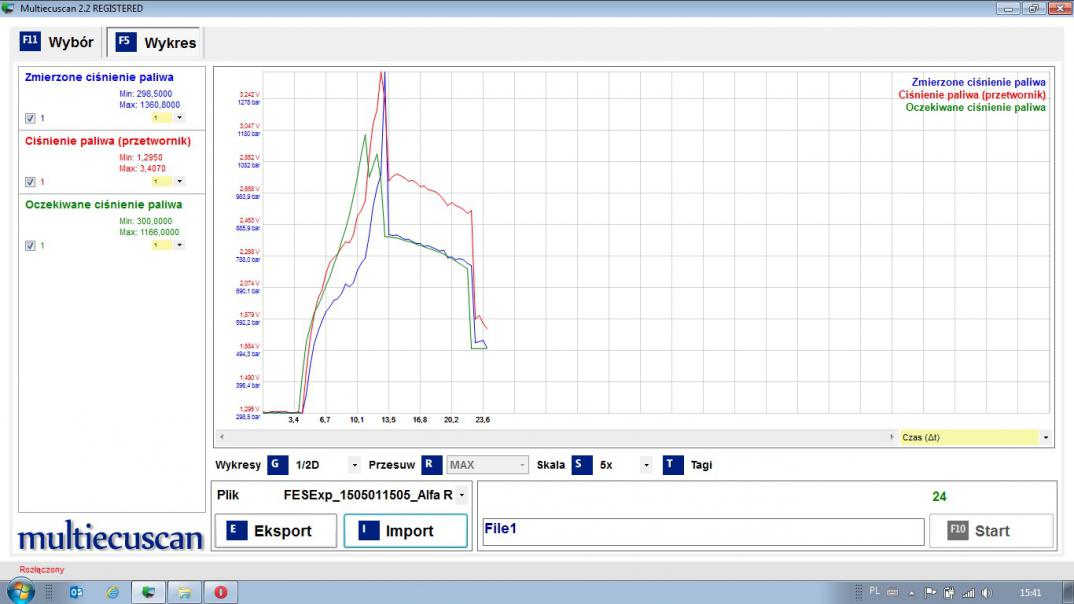
Task: Toggle Ciśnienie paliwa (przetwornik) checkbox
Action: tap(30, 182)
